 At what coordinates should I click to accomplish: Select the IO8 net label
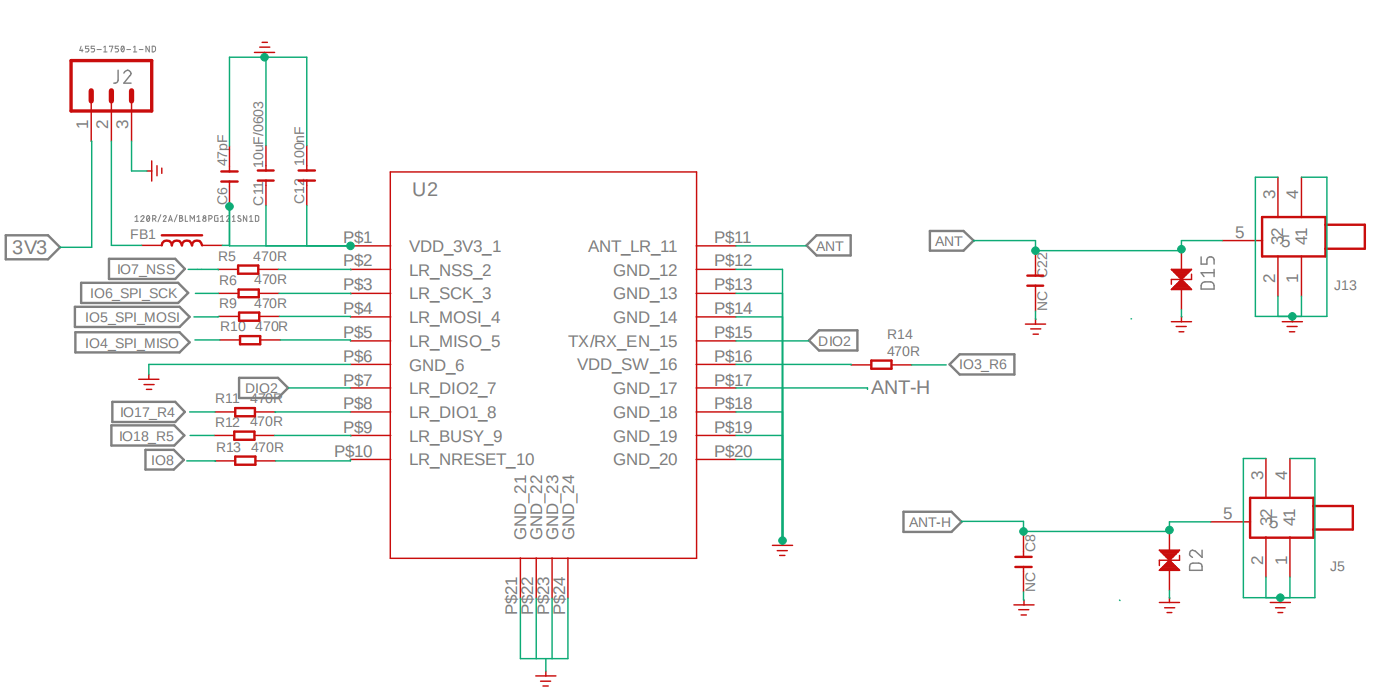click(x=163, y=460)
